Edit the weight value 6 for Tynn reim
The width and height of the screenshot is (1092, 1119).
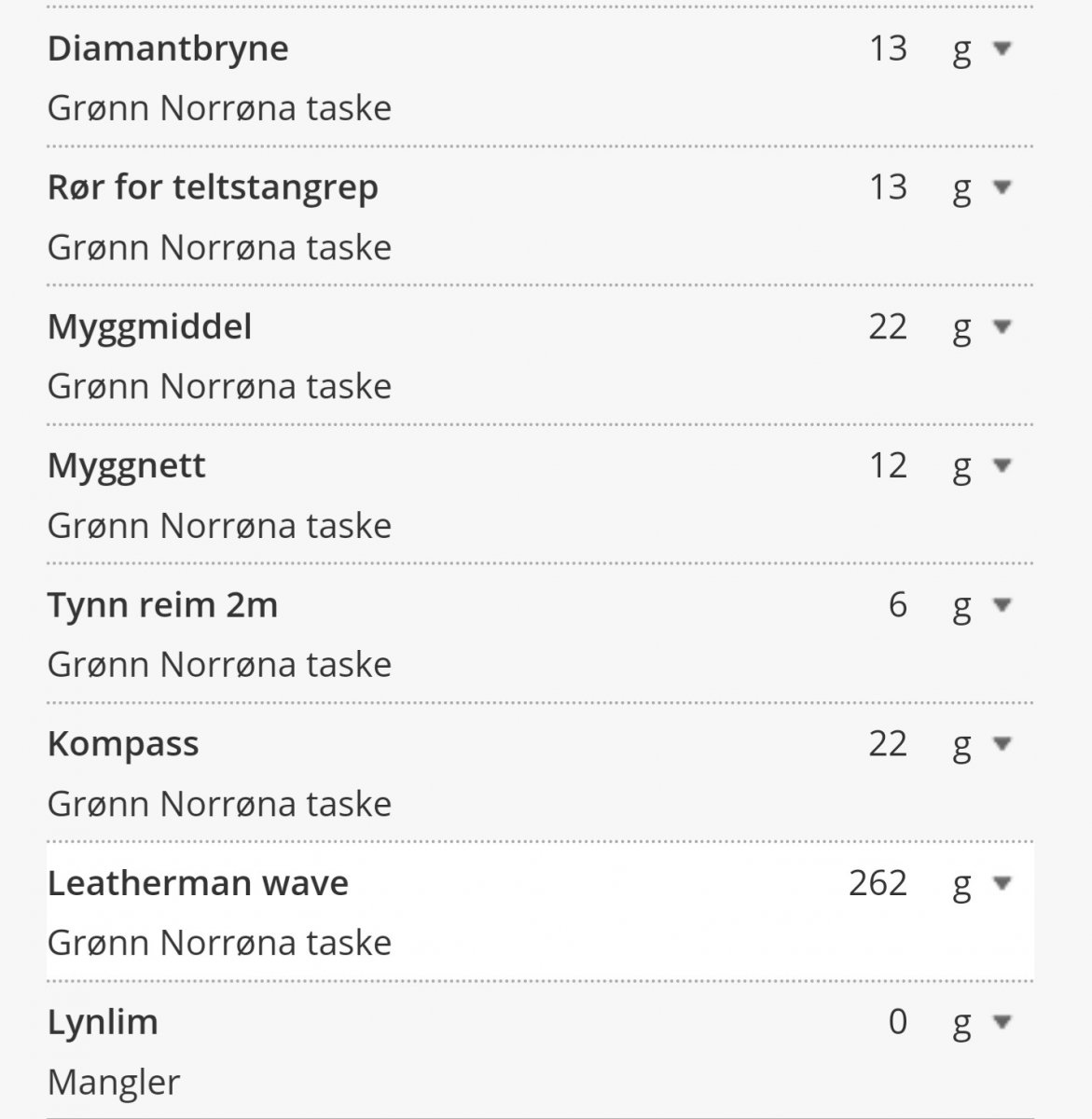point(897,605)
